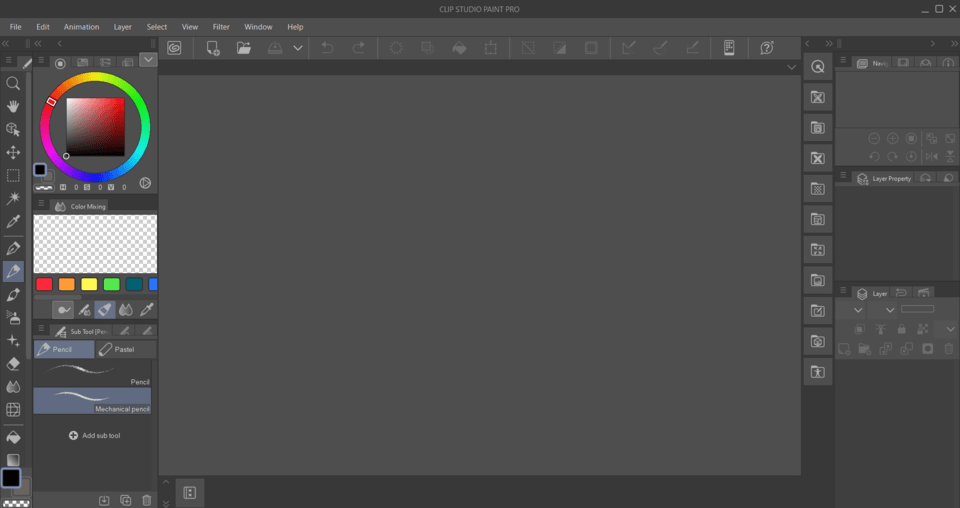960x508 pixels.
Task: Switch to the Pastel sub tool tab
Action: [x=126, y=349]
